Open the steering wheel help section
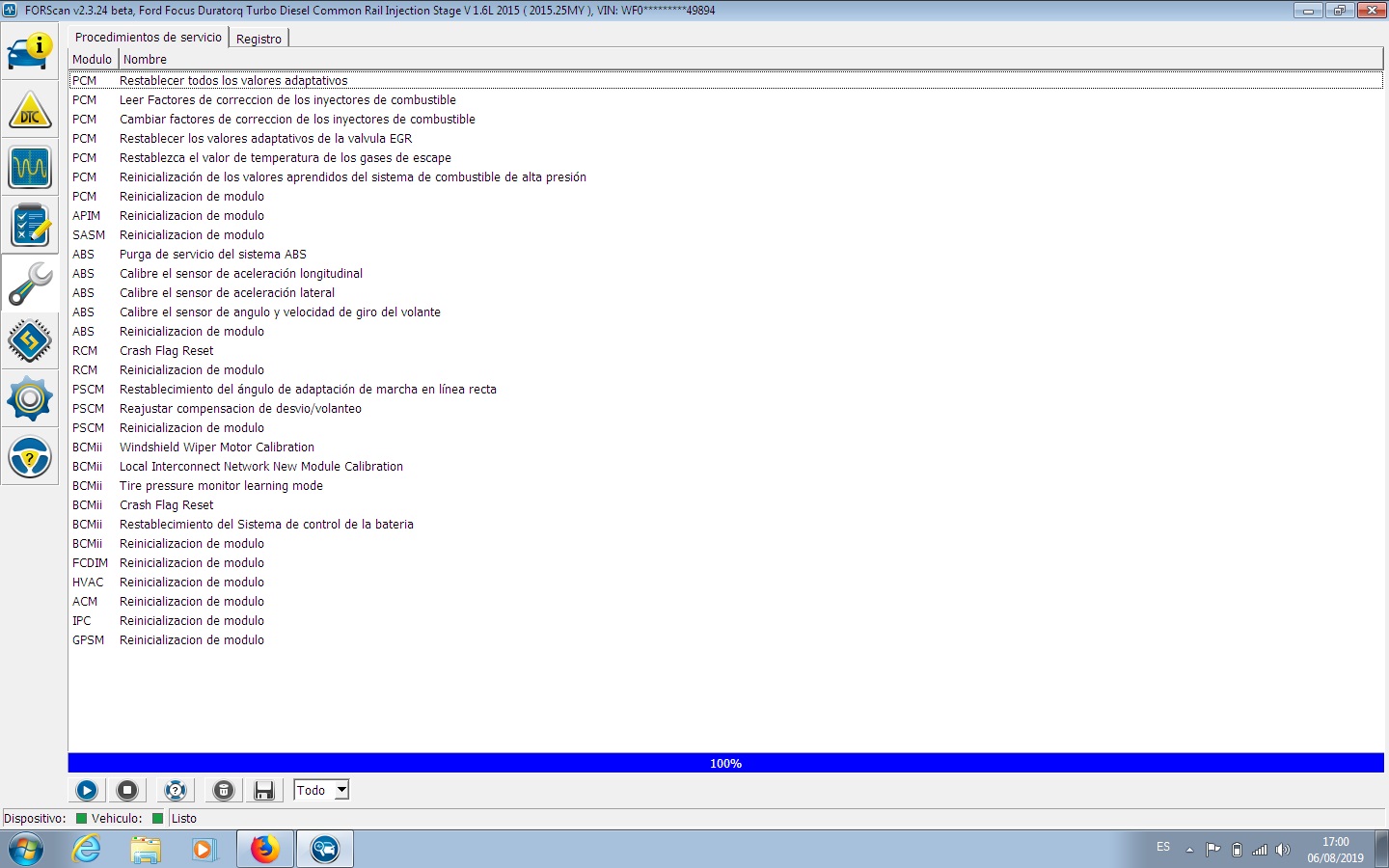The height and width of the screenshot is (868, 1389). coord(30,457)
